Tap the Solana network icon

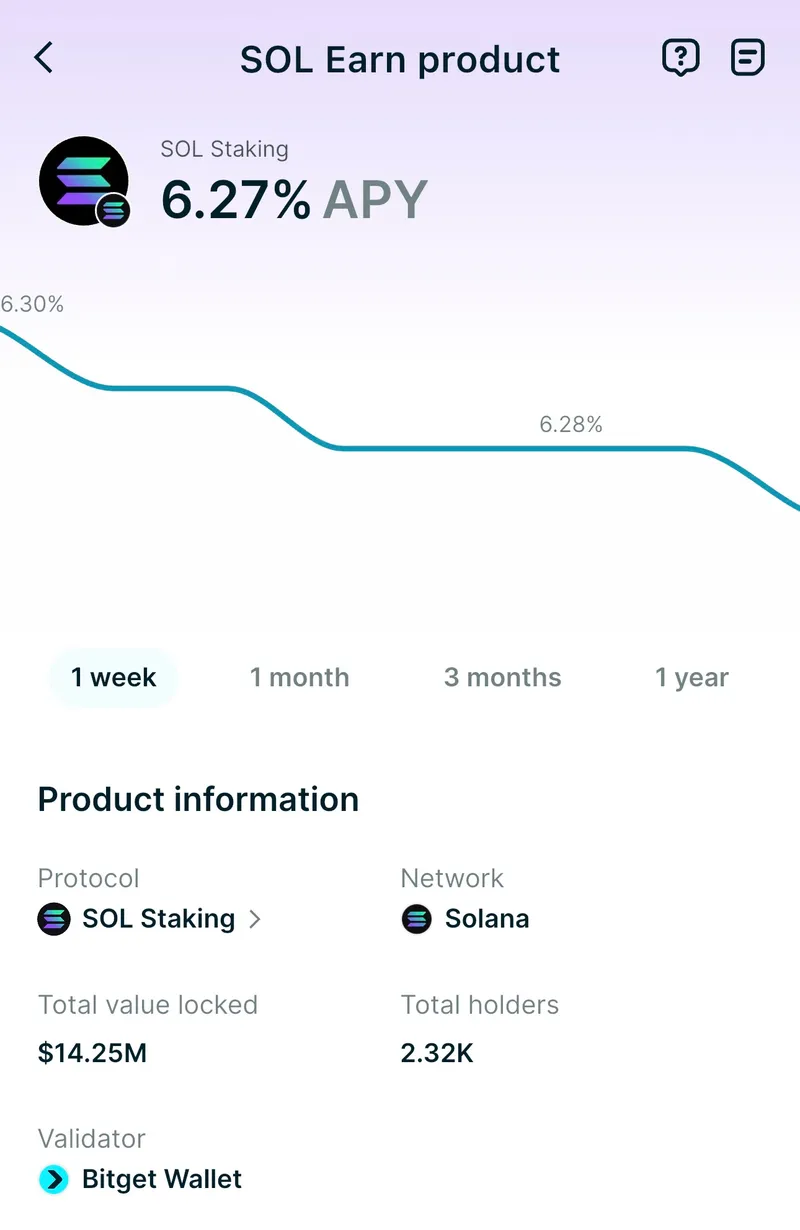tap(417, 919)
